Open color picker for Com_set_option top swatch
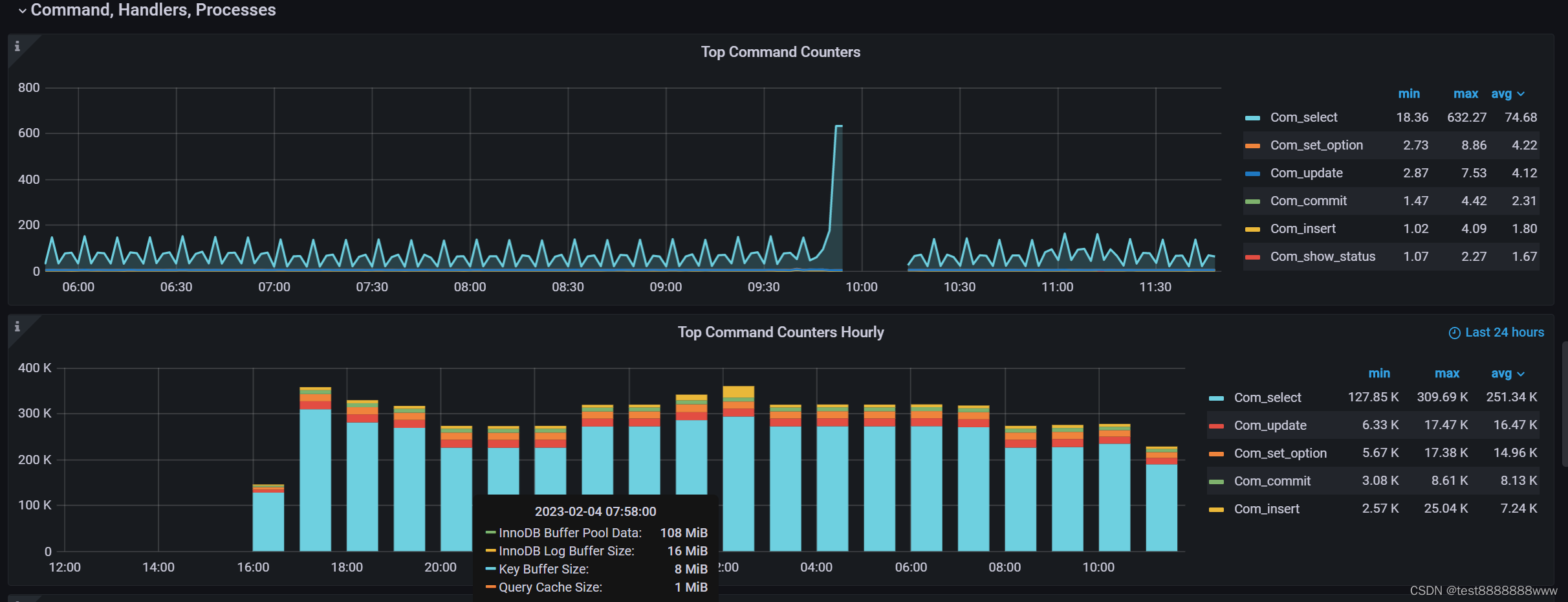 1252,146
